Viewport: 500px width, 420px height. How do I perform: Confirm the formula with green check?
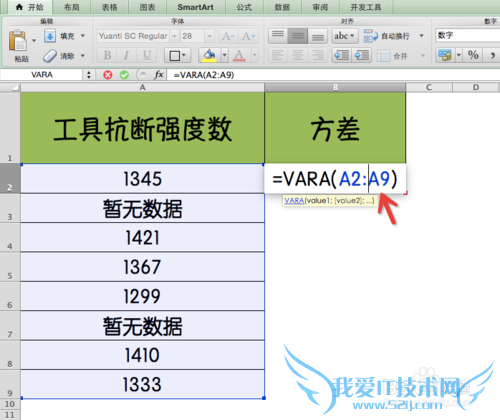point(124,75)
